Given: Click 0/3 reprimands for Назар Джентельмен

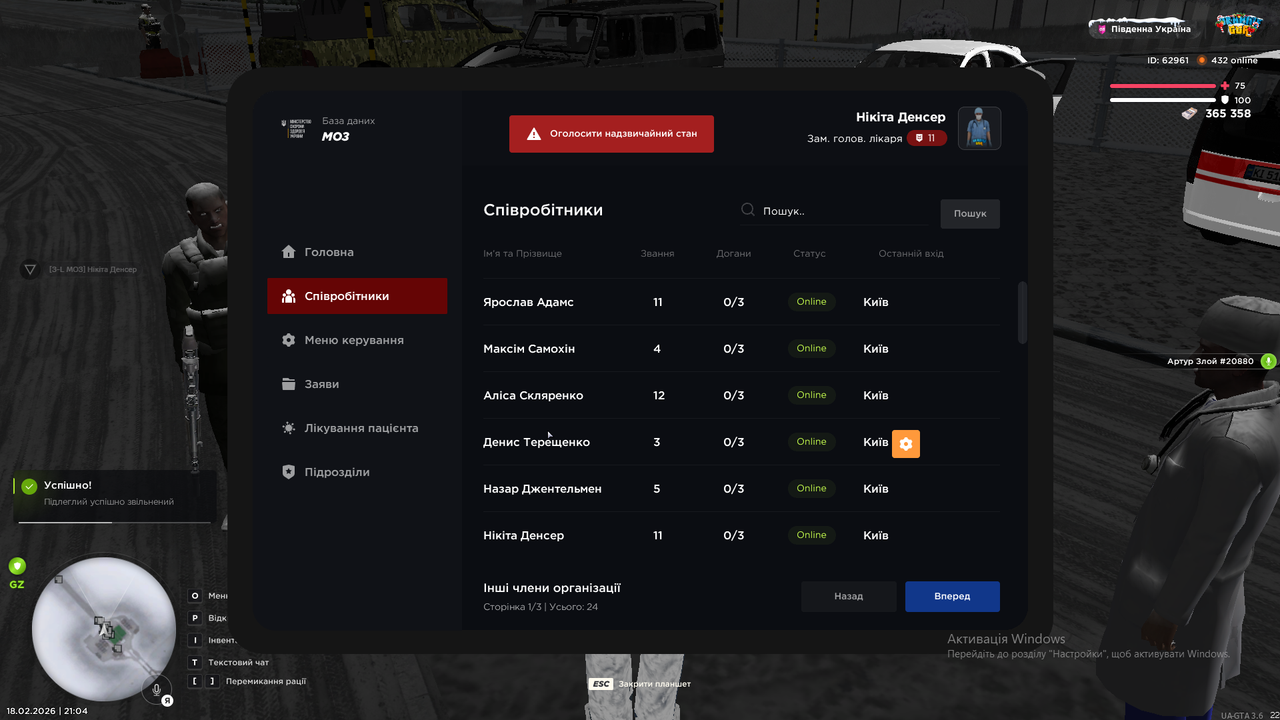Looking at the screenshot, I should (733, 489).
